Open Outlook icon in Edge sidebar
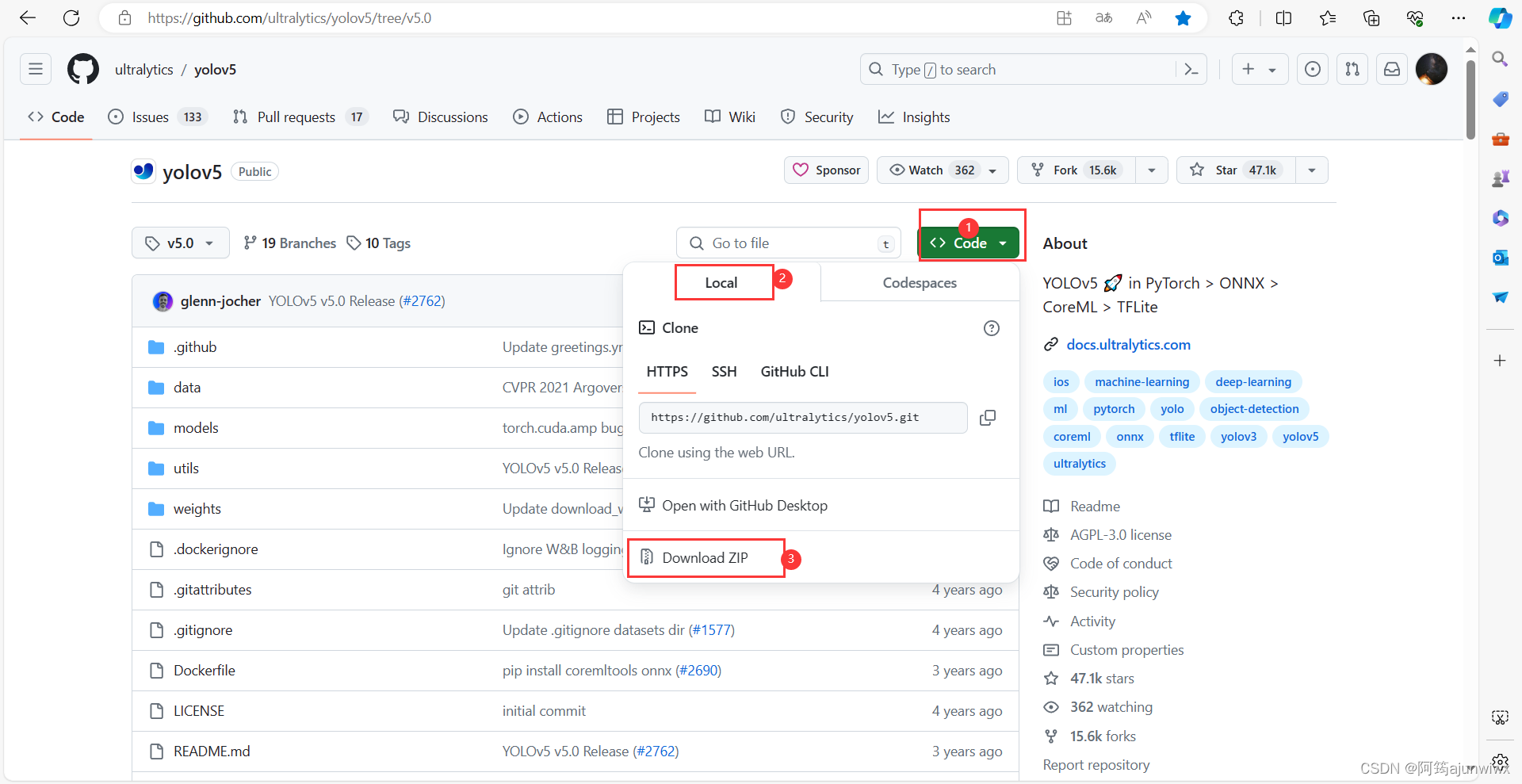The width and height of the screenshot is (1522, 784). (x=1500, y=257)
